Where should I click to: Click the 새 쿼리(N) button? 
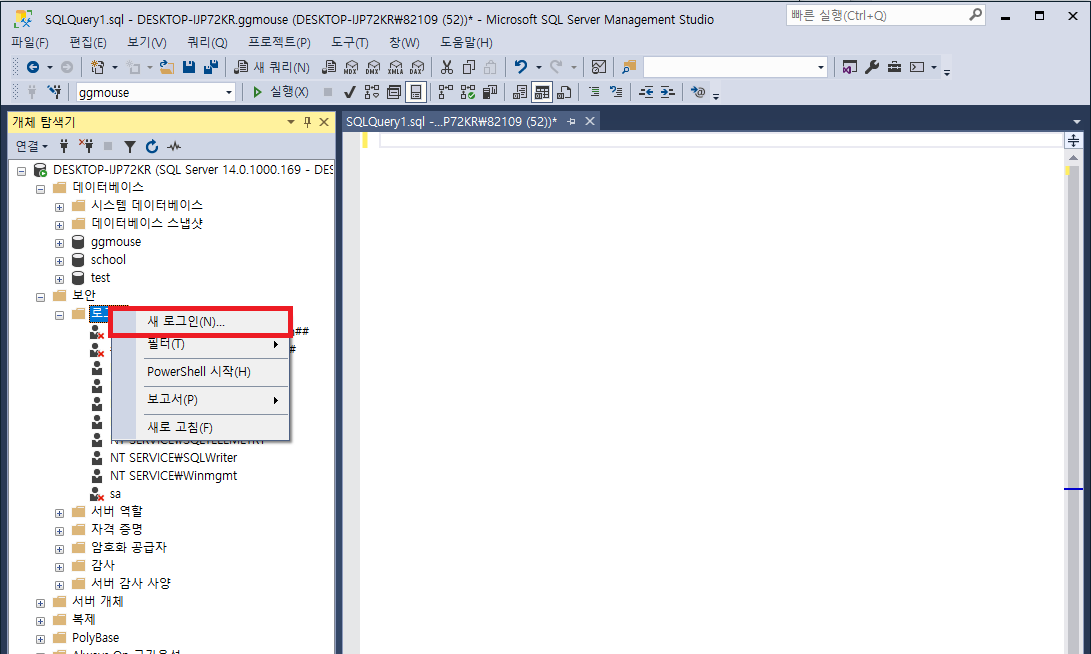click(x=272, y=67)
